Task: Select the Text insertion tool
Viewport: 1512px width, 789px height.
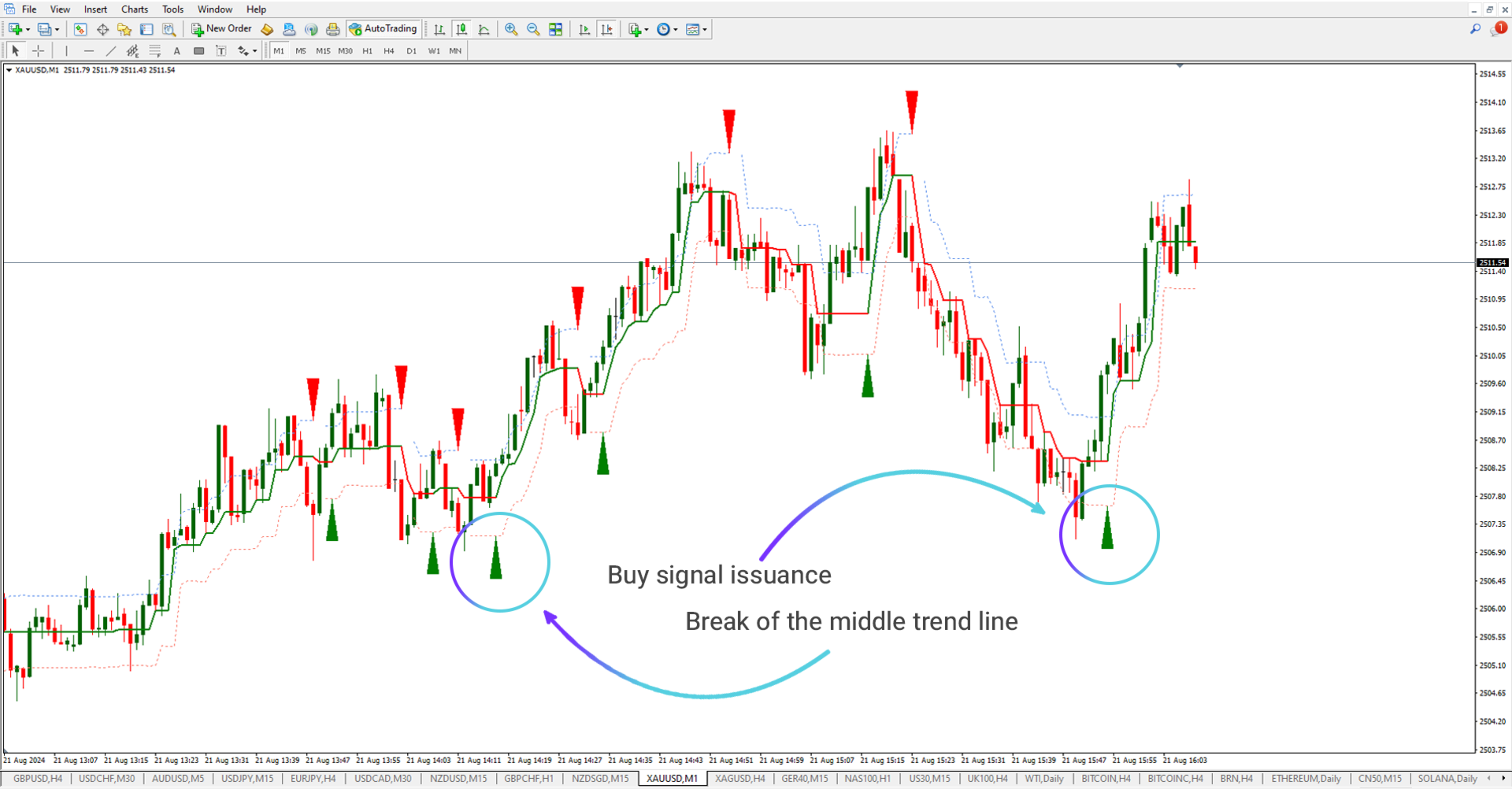Action: [x=176, y=50]
